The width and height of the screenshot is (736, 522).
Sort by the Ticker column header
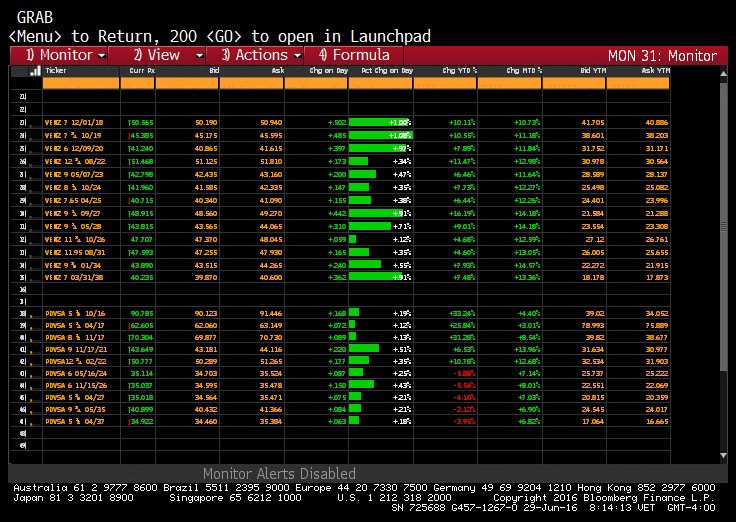pyautogui.click(x=56, y=71)
